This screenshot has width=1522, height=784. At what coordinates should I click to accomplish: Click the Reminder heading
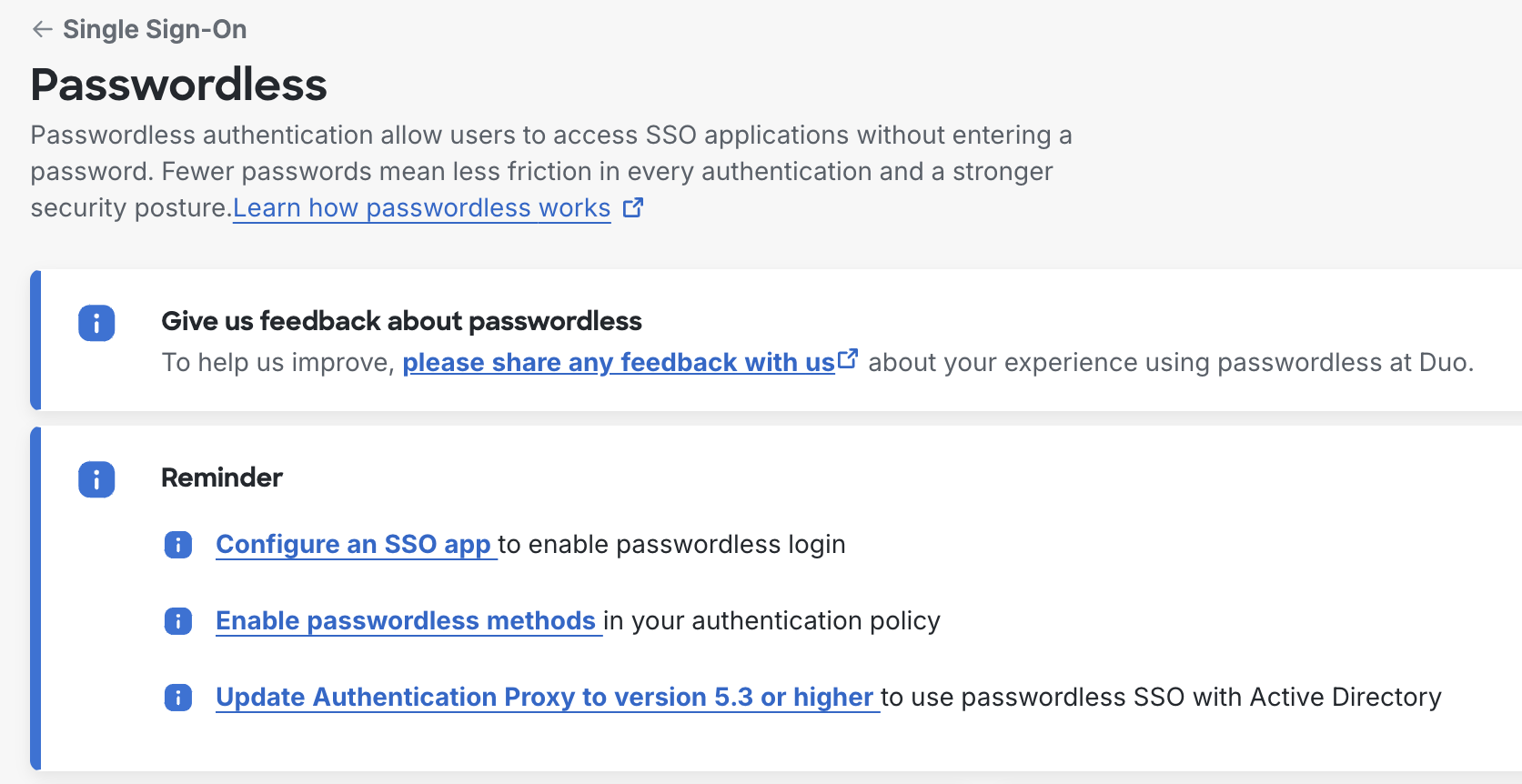click(222, 477)
